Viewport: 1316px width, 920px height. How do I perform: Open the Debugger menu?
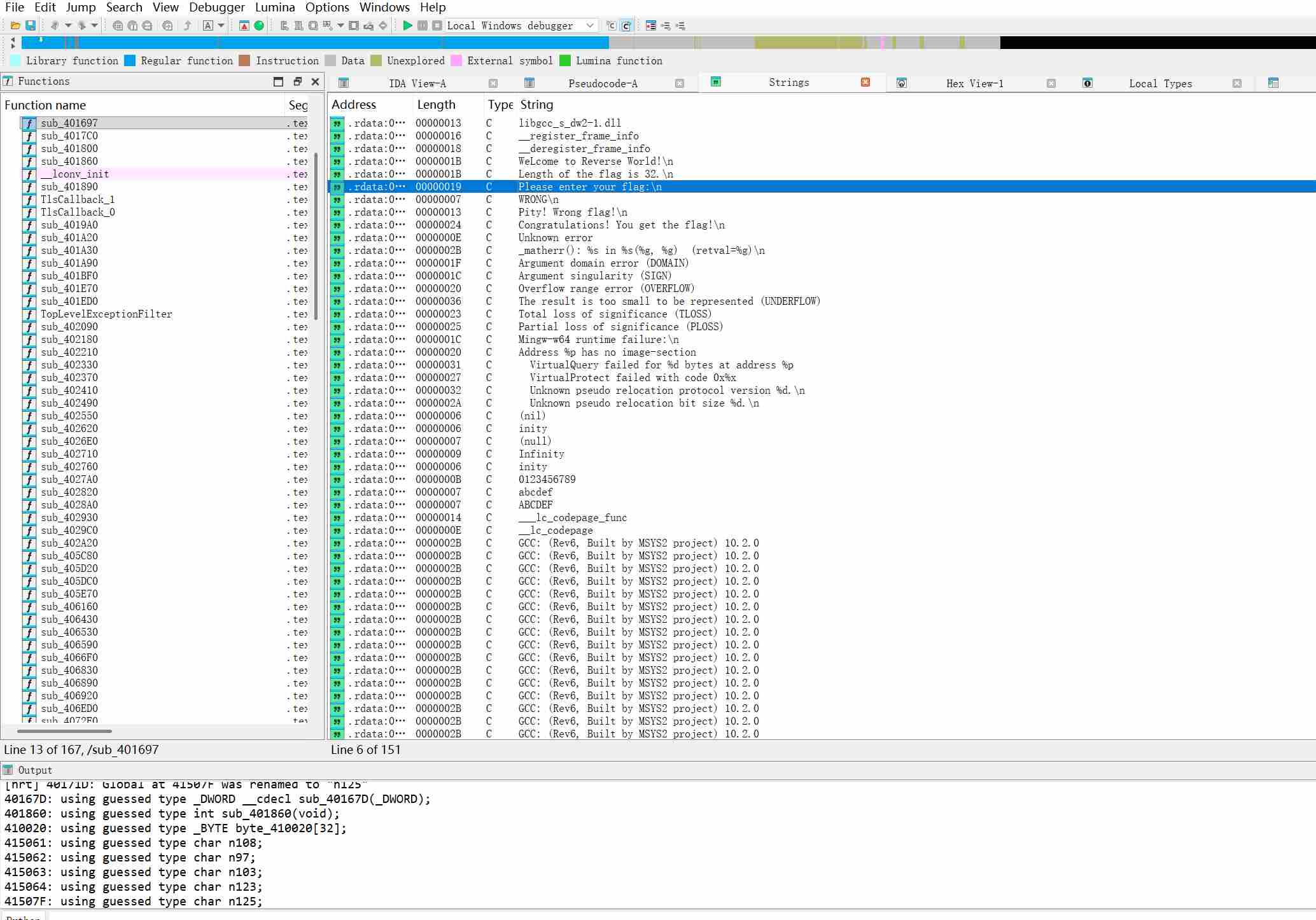point(217,8)
